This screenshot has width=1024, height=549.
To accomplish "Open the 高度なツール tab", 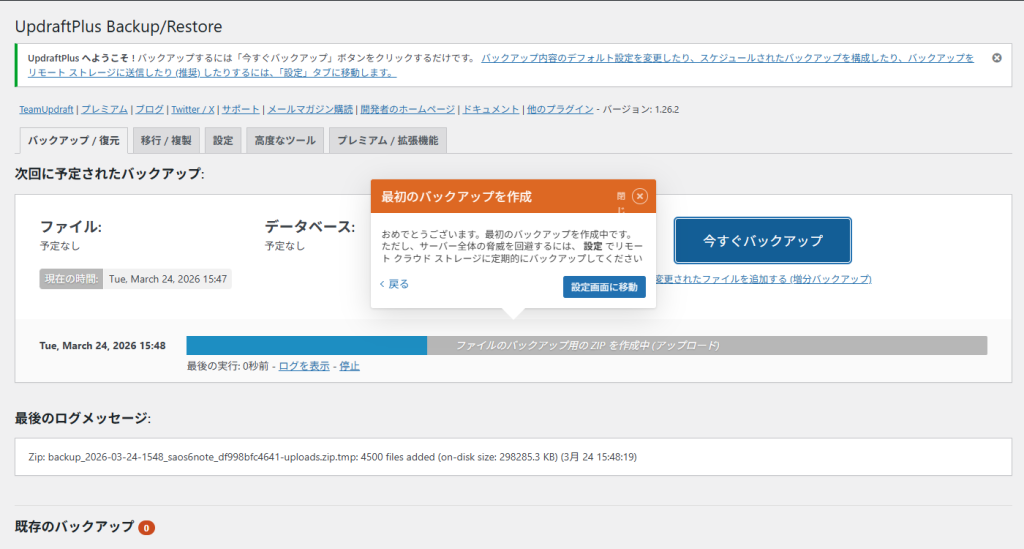I will coord(285,141).
